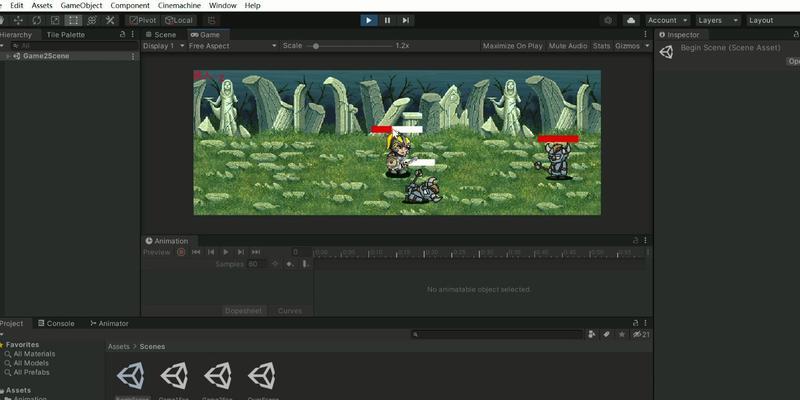Select the Rect tool
The width and height of the screenshot is (800, 400).
click(x=73, y=20)
